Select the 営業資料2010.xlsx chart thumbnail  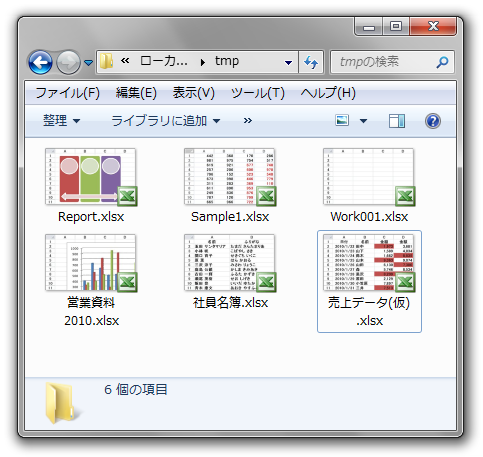click(91, 263)
